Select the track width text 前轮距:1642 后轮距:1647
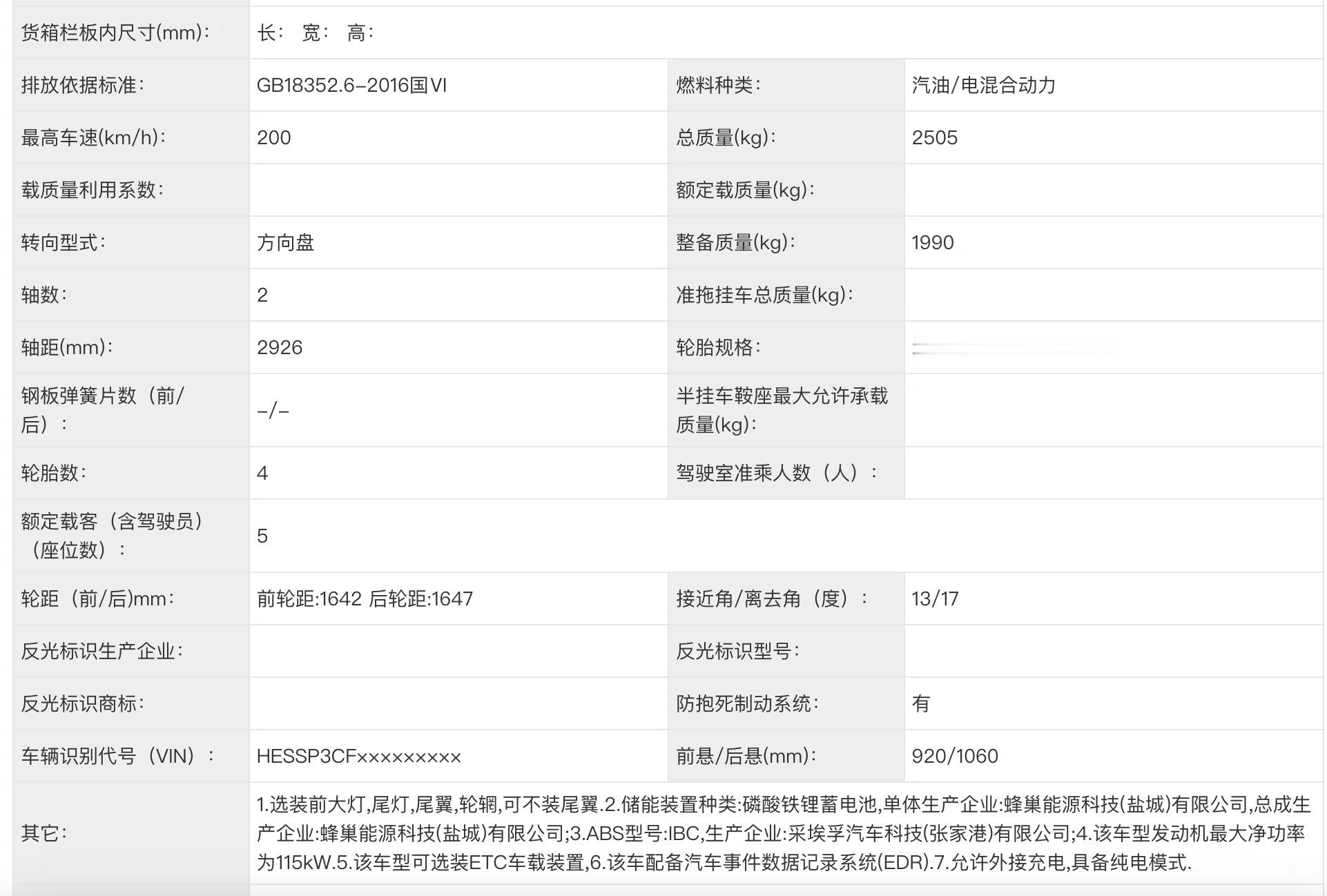 click(365, 599)
